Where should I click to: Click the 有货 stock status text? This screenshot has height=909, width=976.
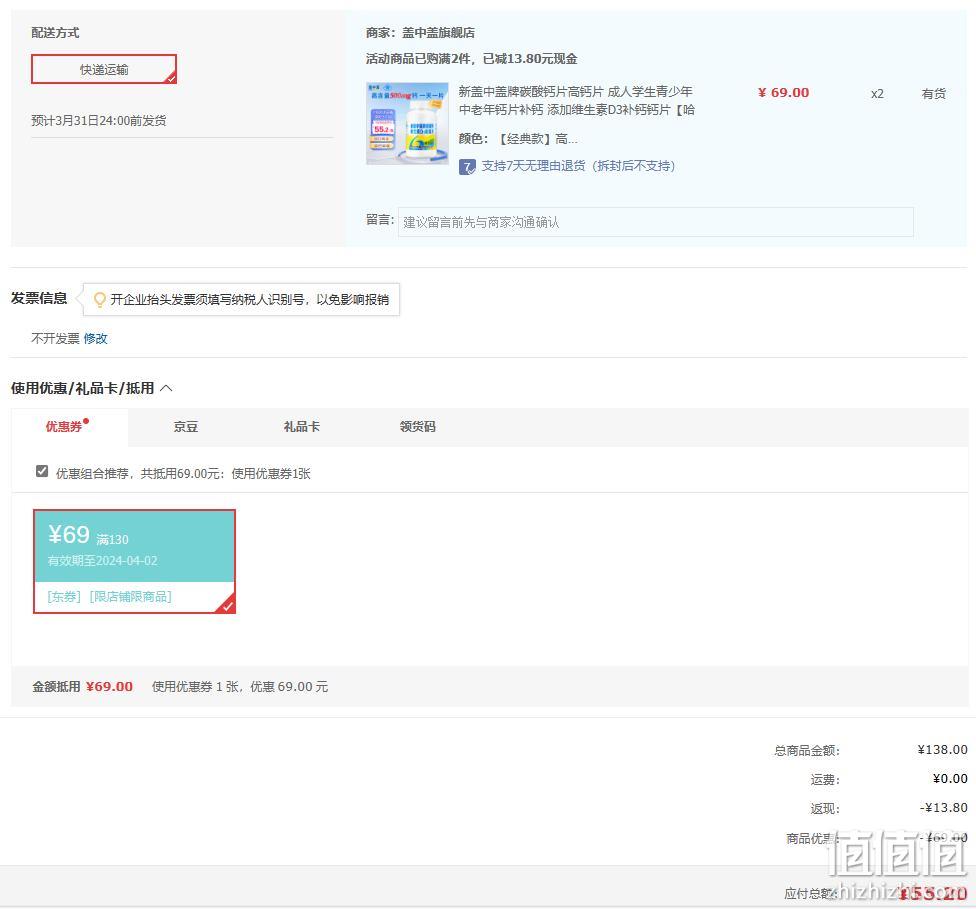click(x=934, y=94)
